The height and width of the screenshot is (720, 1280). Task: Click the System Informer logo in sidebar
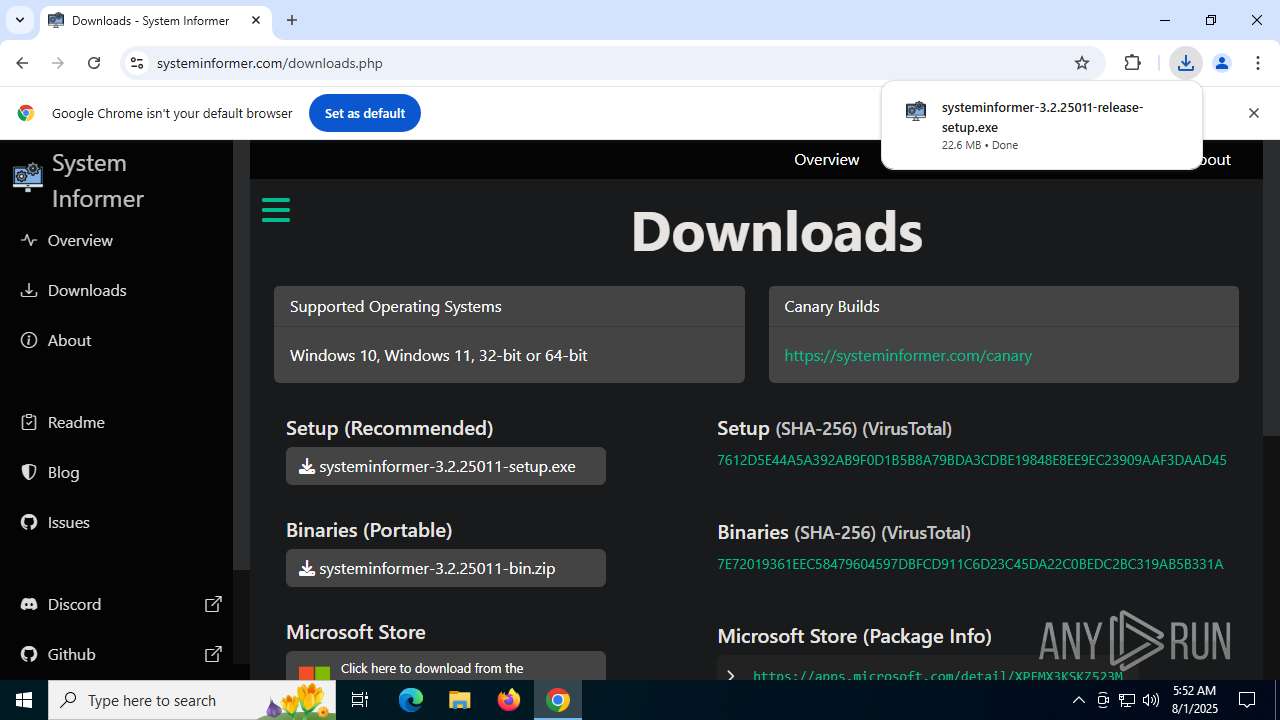click(28, 177)
